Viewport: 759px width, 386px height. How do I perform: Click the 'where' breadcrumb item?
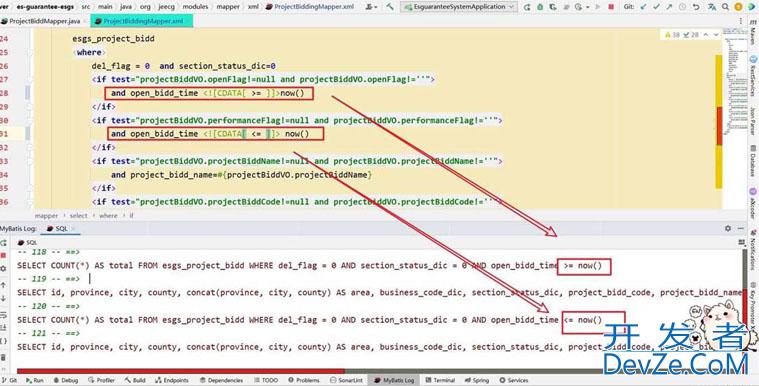pos(108,216)
